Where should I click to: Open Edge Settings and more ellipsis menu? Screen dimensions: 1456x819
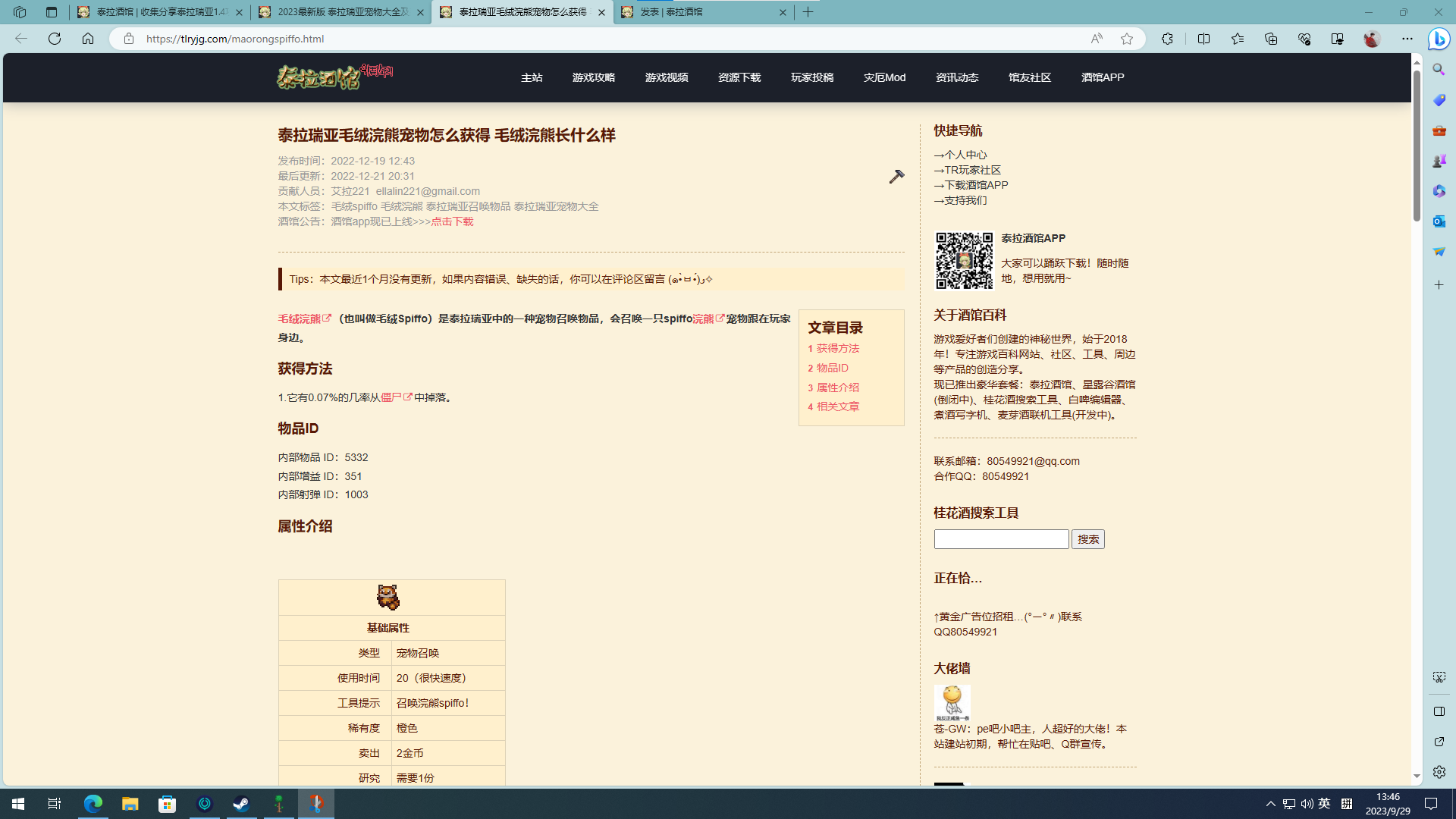[x=1407, y=39]
